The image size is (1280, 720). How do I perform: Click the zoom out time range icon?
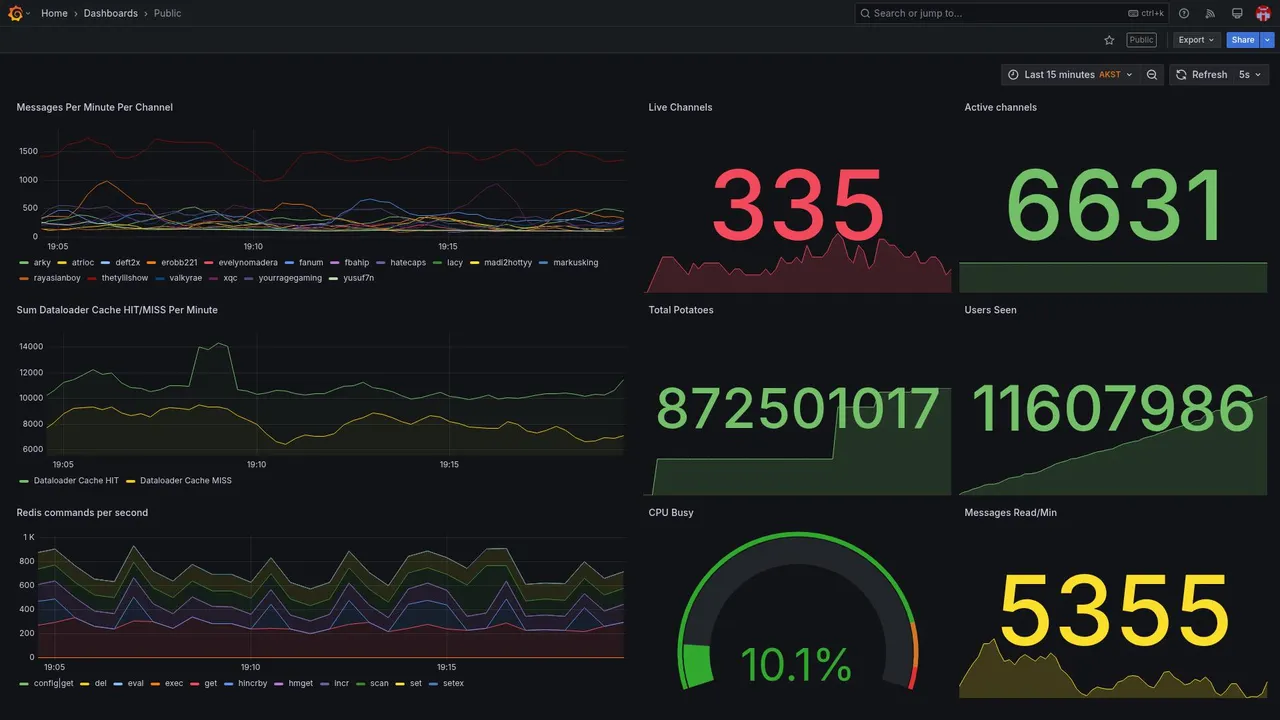[1152, 75]
